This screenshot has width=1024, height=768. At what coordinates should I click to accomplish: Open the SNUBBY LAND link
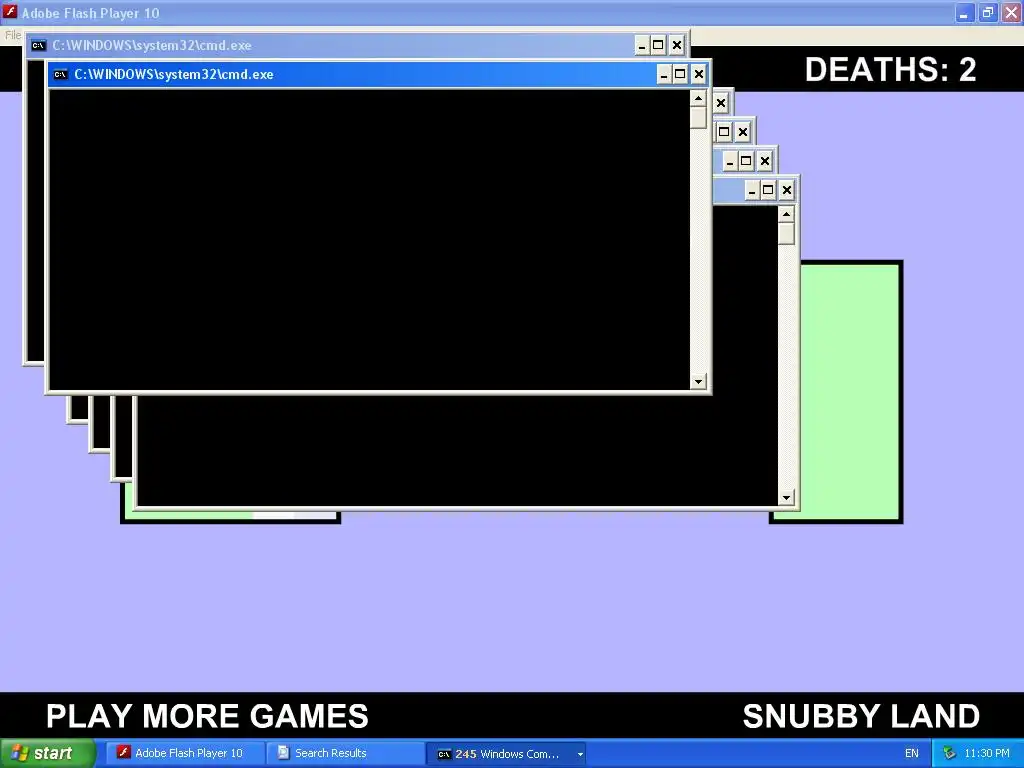[x=861, y=716]
